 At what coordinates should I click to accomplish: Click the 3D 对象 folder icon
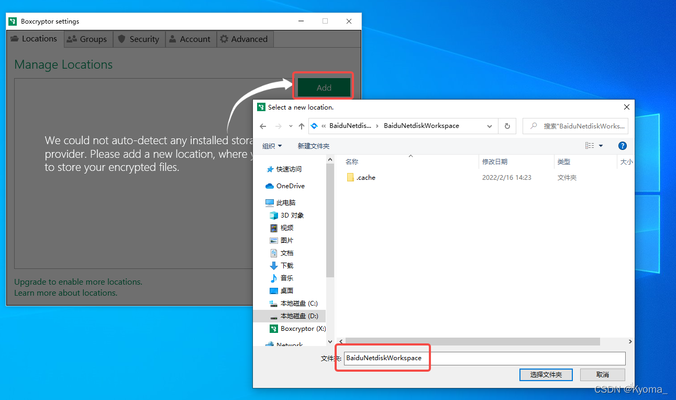273,215
